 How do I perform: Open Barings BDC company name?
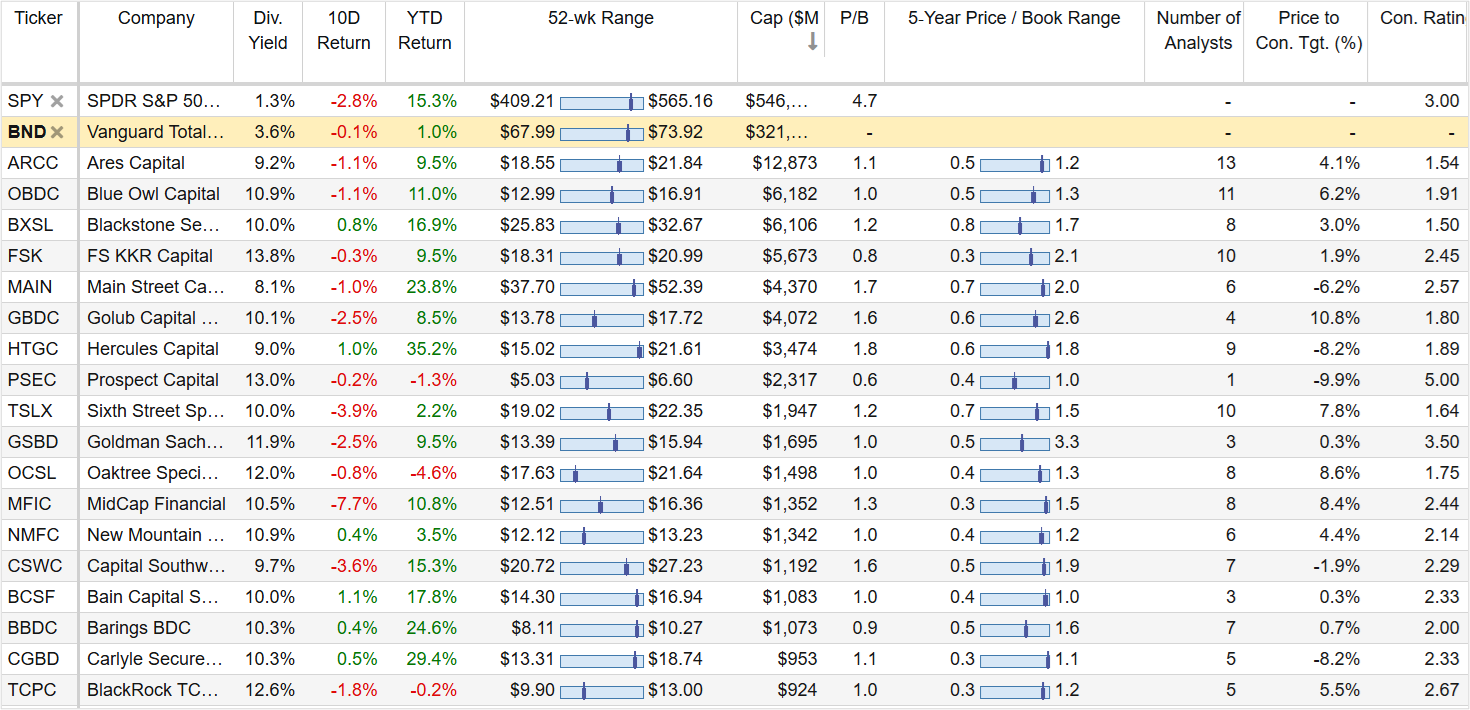point(139,628)
